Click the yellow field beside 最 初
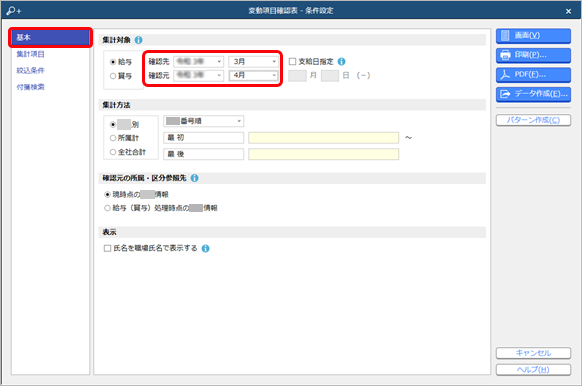 (x=324, y=138)
